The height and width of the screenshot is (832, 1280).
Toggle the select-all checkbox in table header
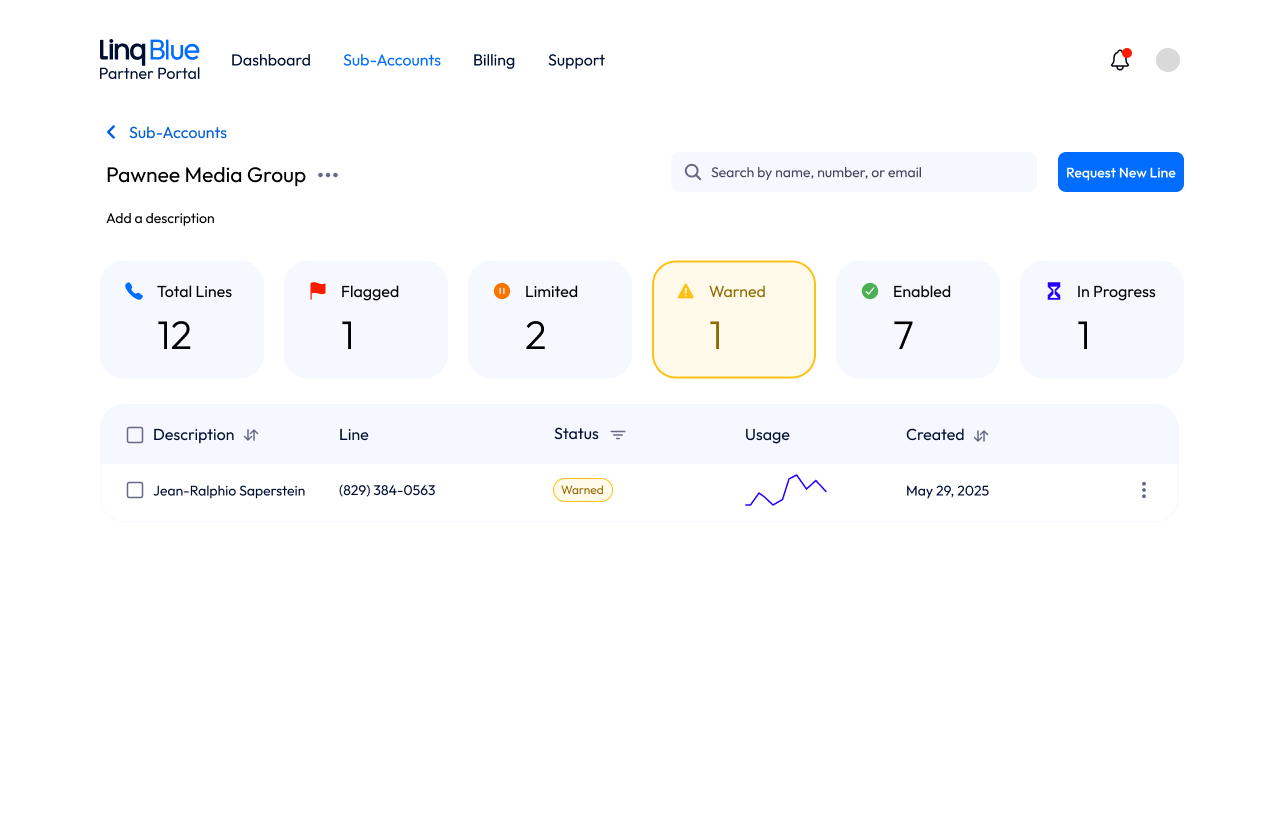click(x=135, y=435)
